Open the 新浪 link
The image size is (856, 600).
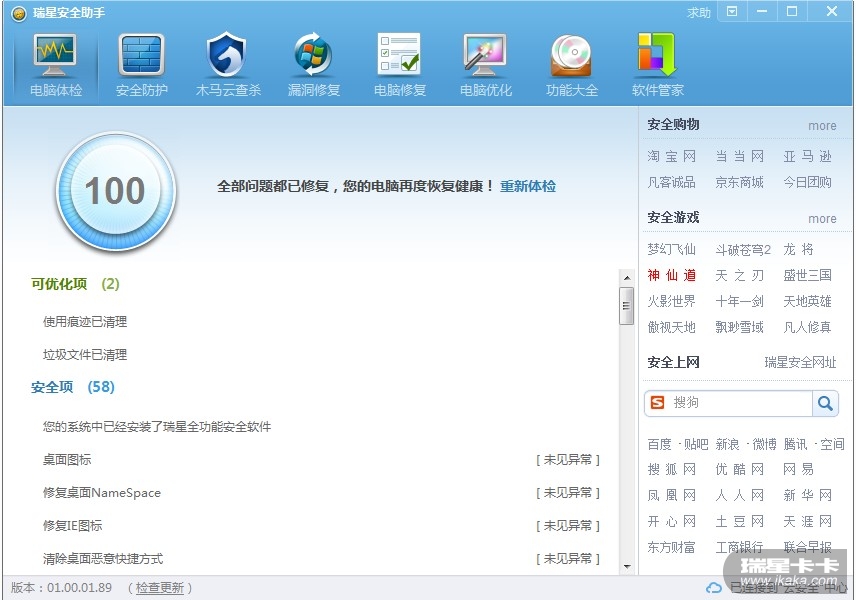click(727, 444)
